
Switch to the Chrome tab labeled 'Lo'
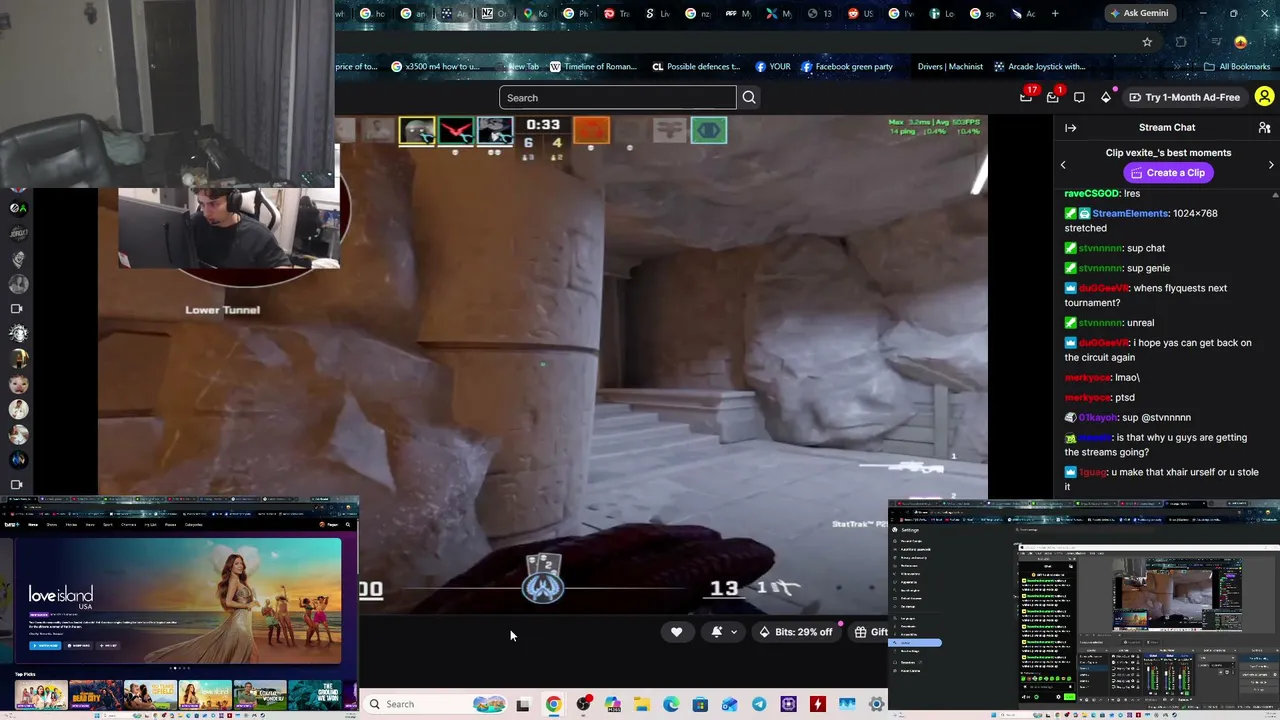pyautogui.click(x=943, y=14)
